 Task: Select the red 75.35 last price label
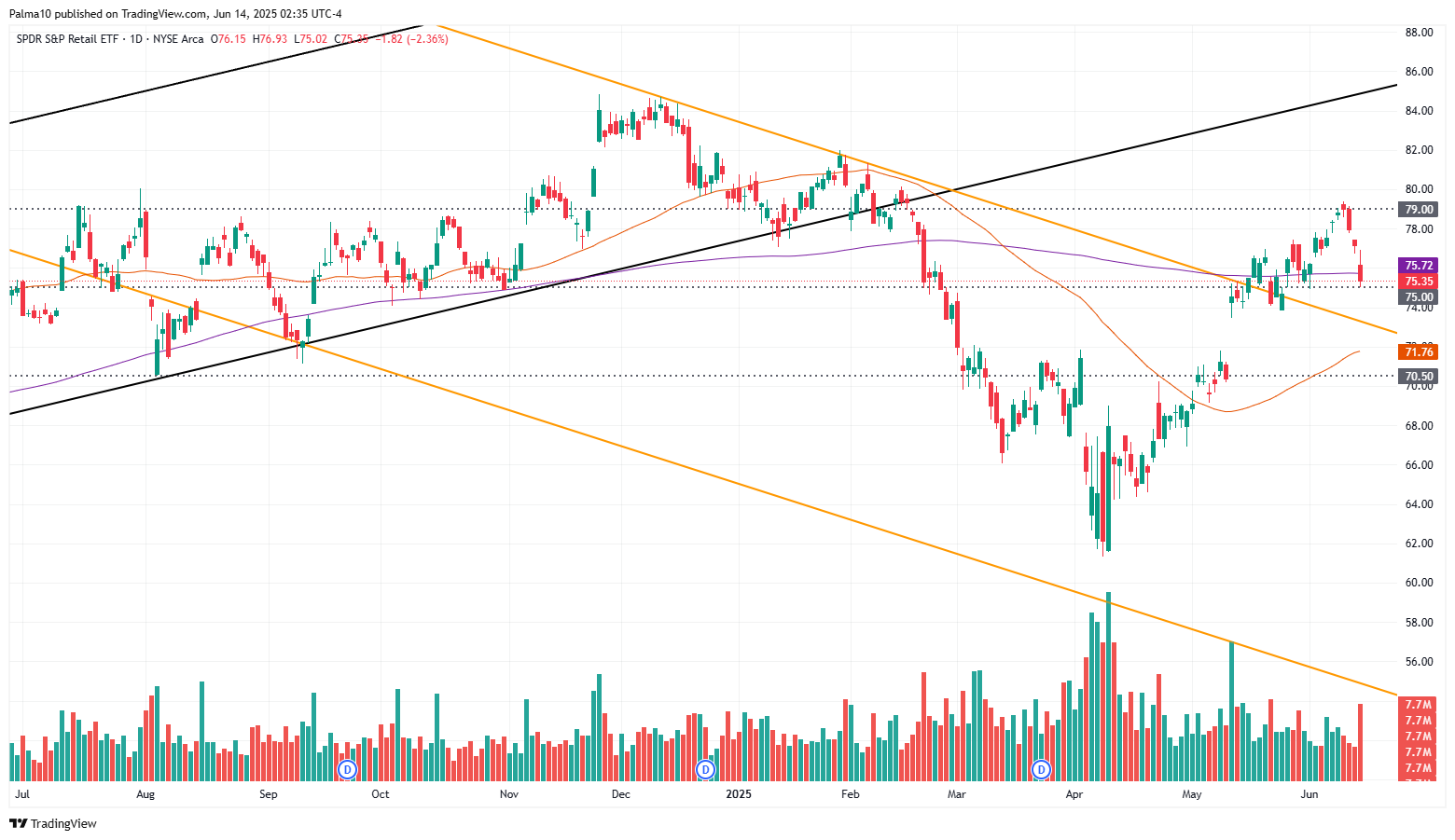click(1419, 282)
